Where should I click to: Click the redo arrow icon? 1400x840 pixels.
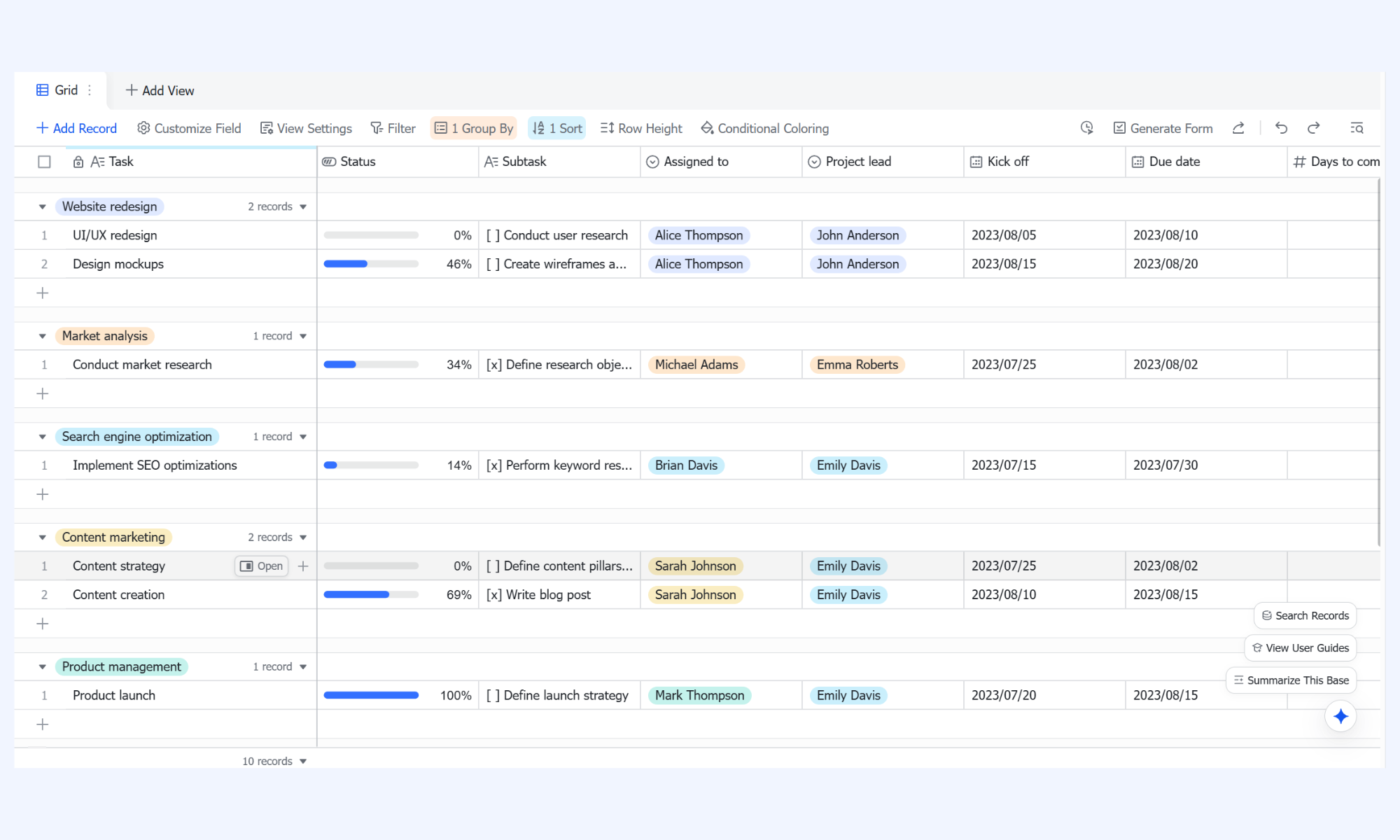[x=1314, y=128]
